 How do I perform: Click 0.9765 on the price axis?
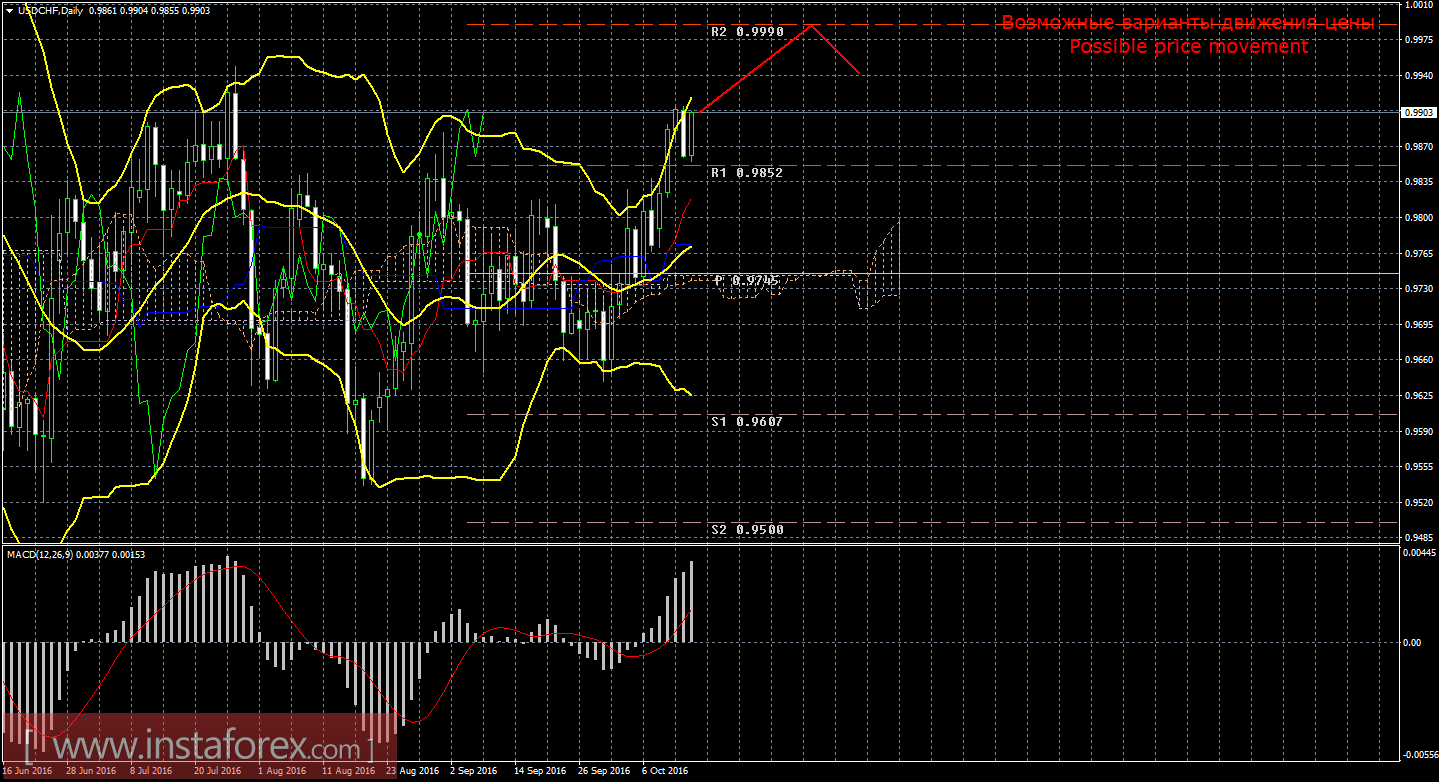1419,254
